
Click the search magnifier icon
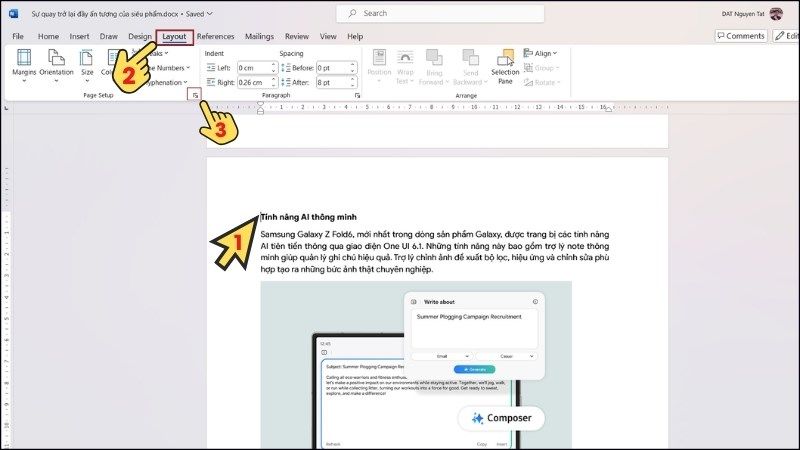[x=353, y=13]
